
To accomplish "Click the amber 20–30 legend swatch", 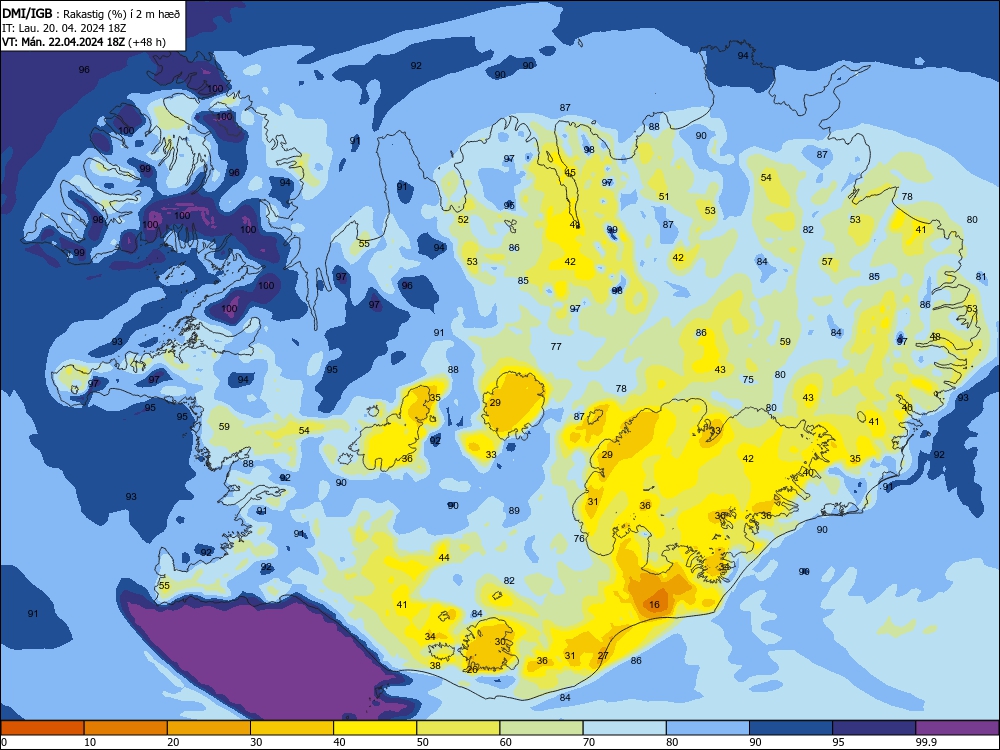I will 209,728.
